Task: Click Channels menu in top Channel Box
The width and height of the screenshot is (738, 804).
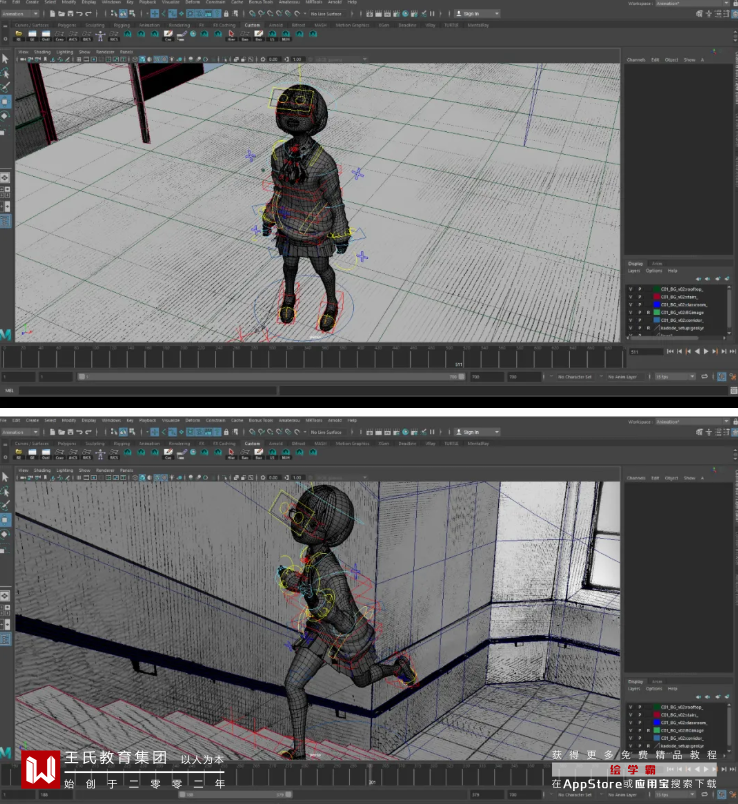Action: coord(636,60)
